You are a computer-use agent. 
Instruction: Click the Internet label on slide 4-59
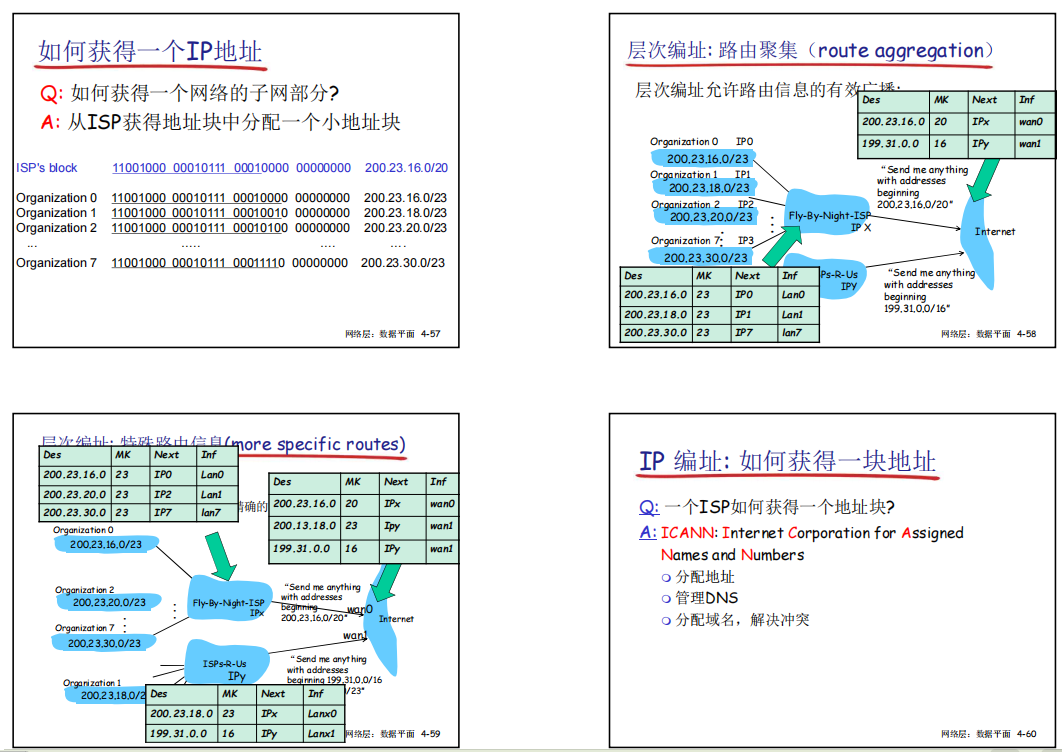click(396, 619)
